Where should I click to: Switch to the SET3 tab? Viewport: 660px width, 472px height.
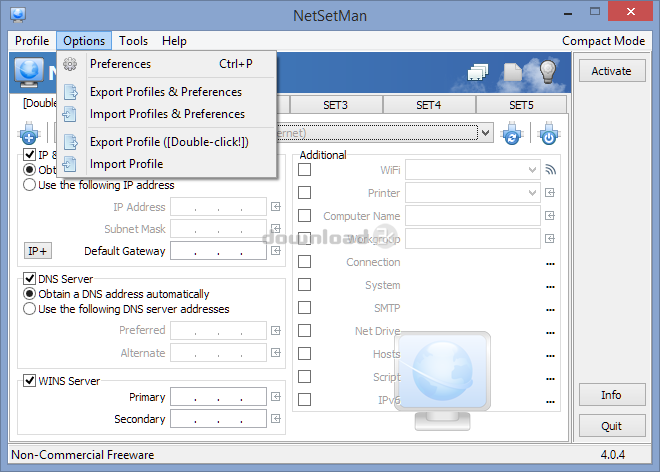pyautogui.click(x=335, y=105)
